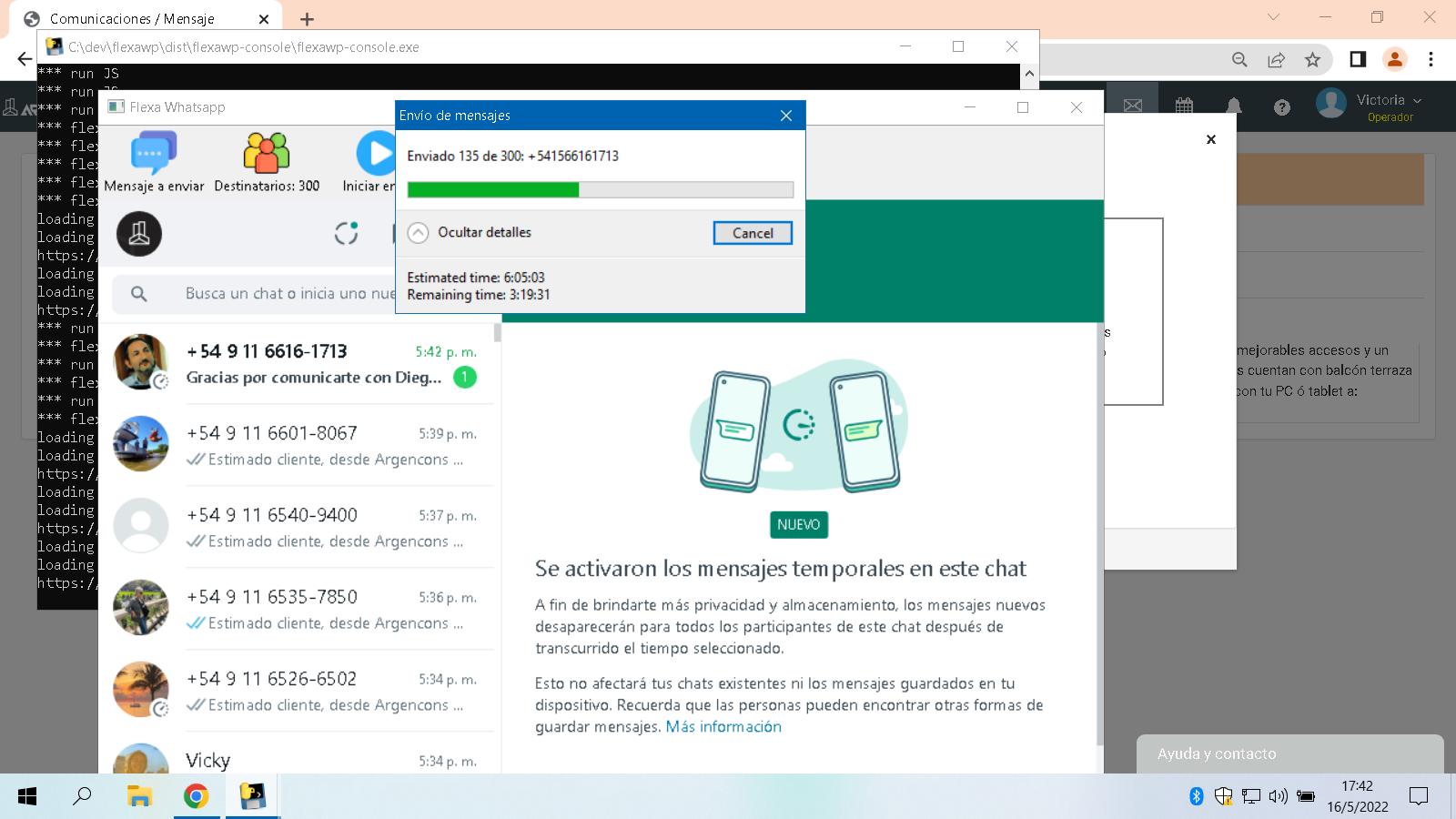
Task: Open the taskbar clock showing 17:42
Action: (x=1357, y=796)
